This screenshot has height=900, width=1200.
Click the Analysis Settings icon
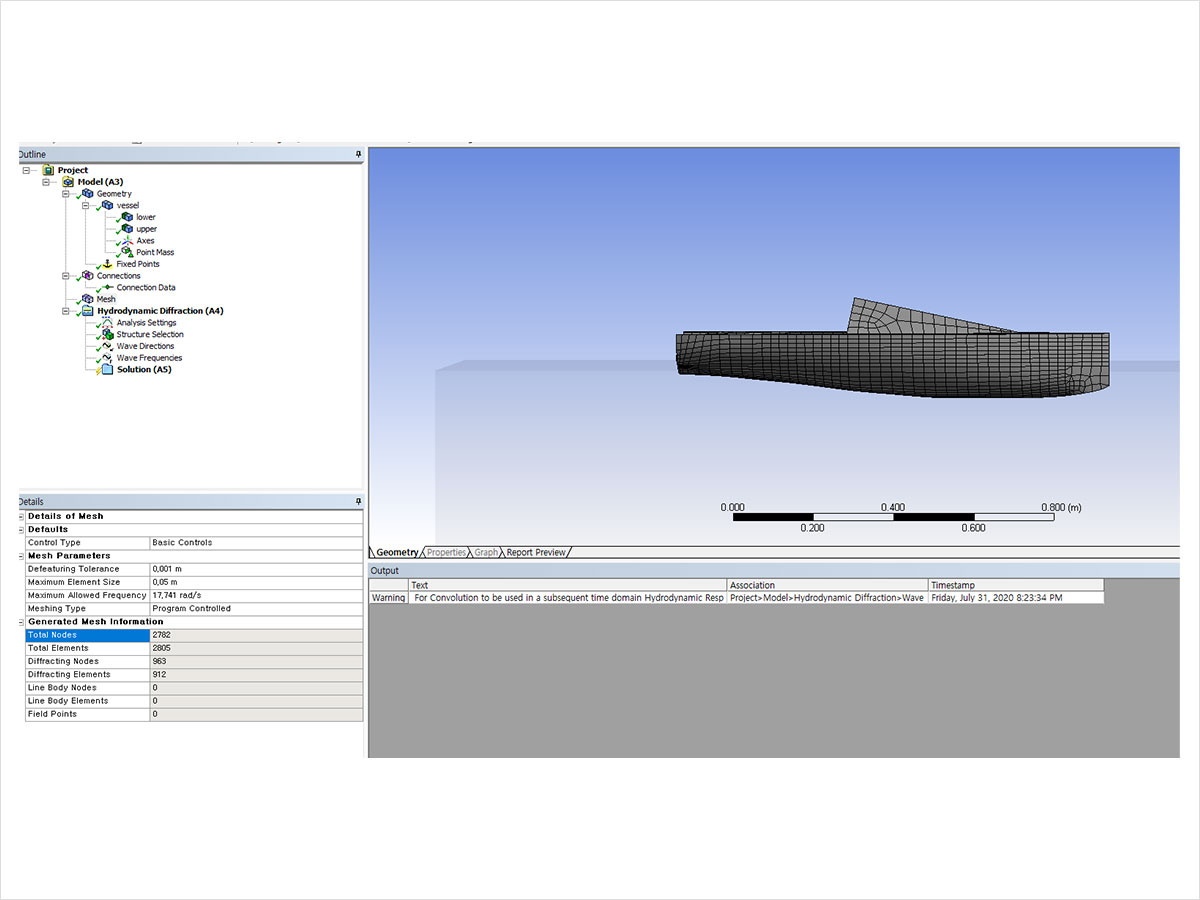pos(107,323)
